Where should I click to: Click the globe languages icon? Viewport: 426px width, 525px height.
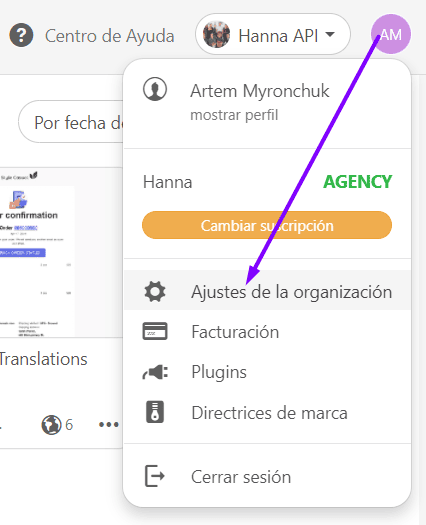point(51,425)
